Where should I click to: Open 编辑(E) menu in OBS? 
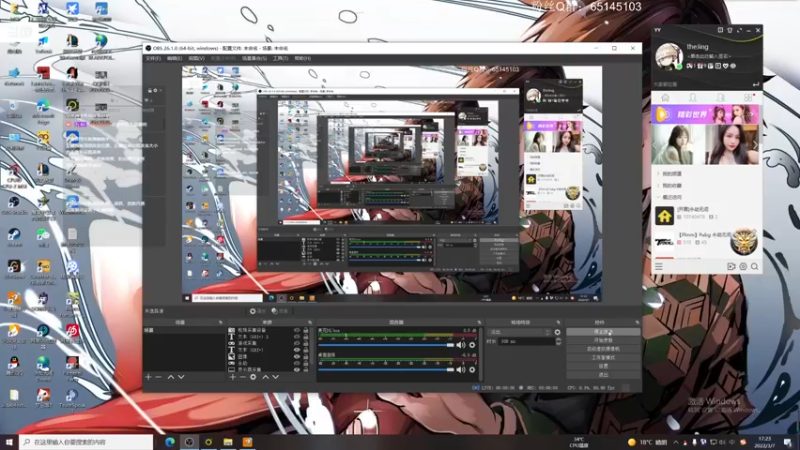174,59
